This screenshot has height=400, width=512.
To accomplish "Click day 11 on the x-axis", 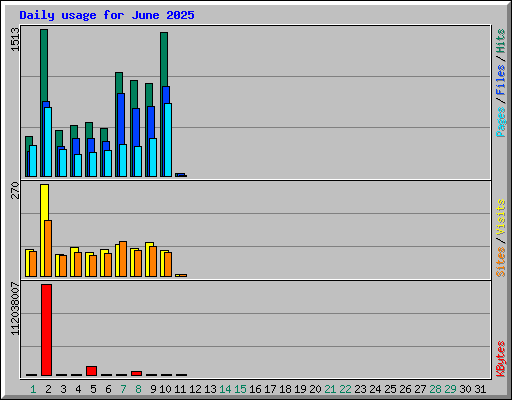I will (x=180, y=389).
